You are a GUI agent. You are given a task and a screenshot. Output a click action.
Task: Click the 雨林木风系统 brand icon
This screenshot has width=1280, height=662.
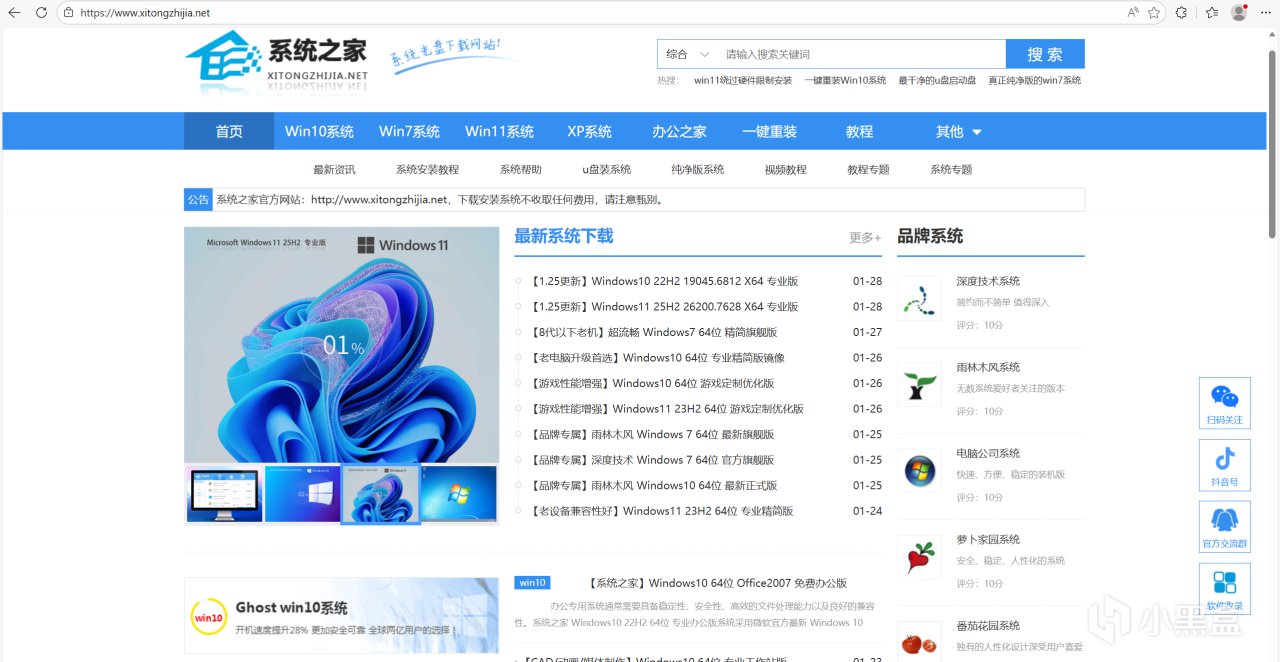(919, 385)
